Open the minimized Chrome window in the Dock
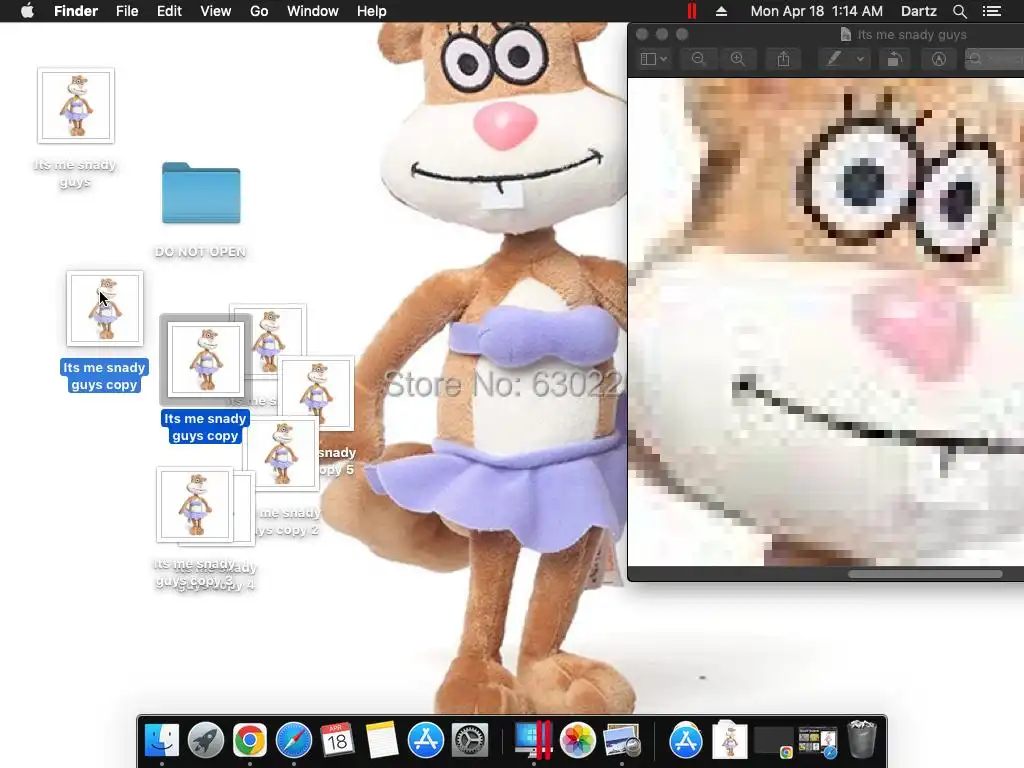Image resolution: width=1024 pixels, height=768 pixels. point(773,742)
